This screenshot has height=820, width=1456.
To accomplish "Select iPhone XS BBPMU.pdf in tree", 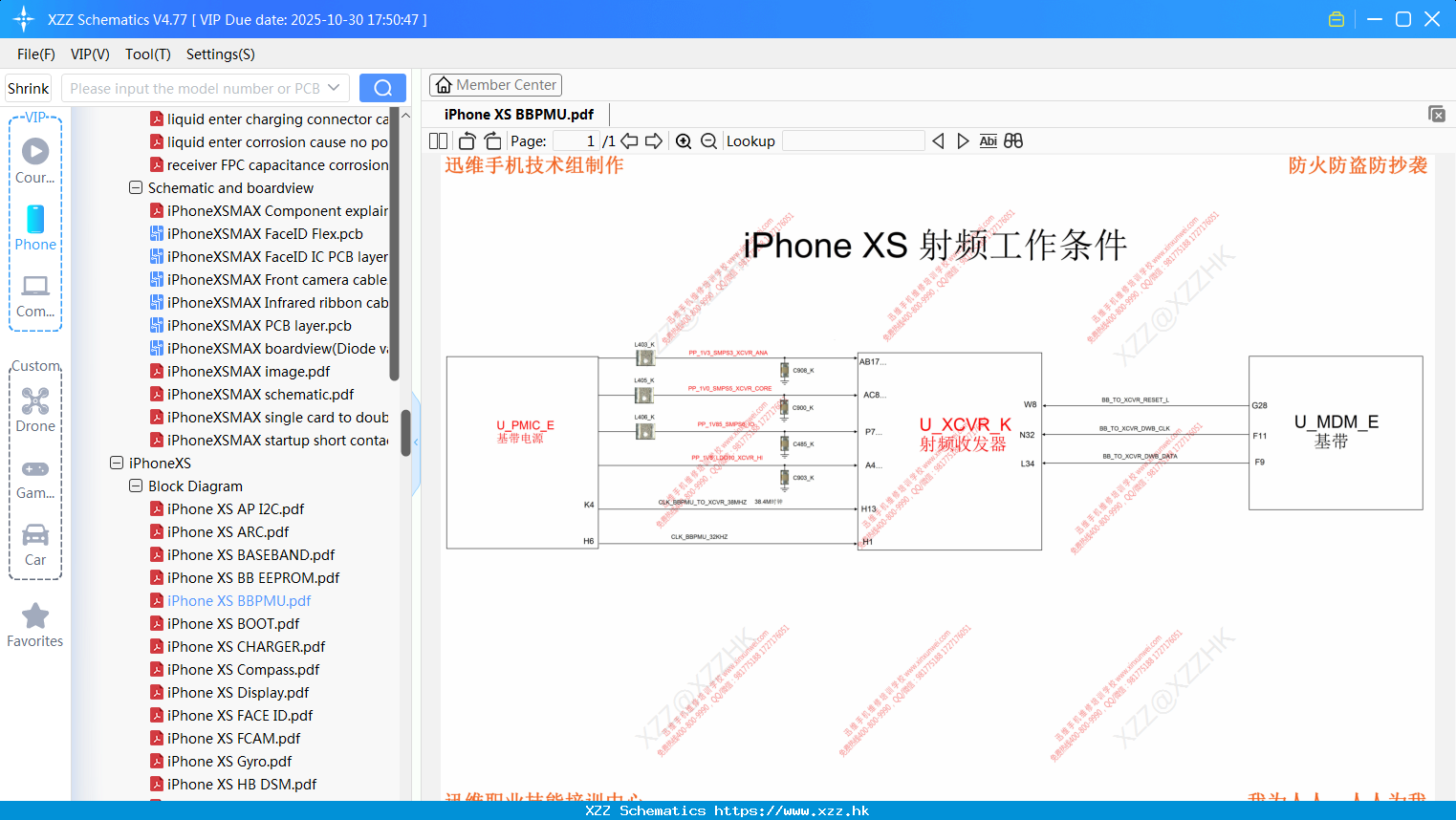I will pos(239,601).
